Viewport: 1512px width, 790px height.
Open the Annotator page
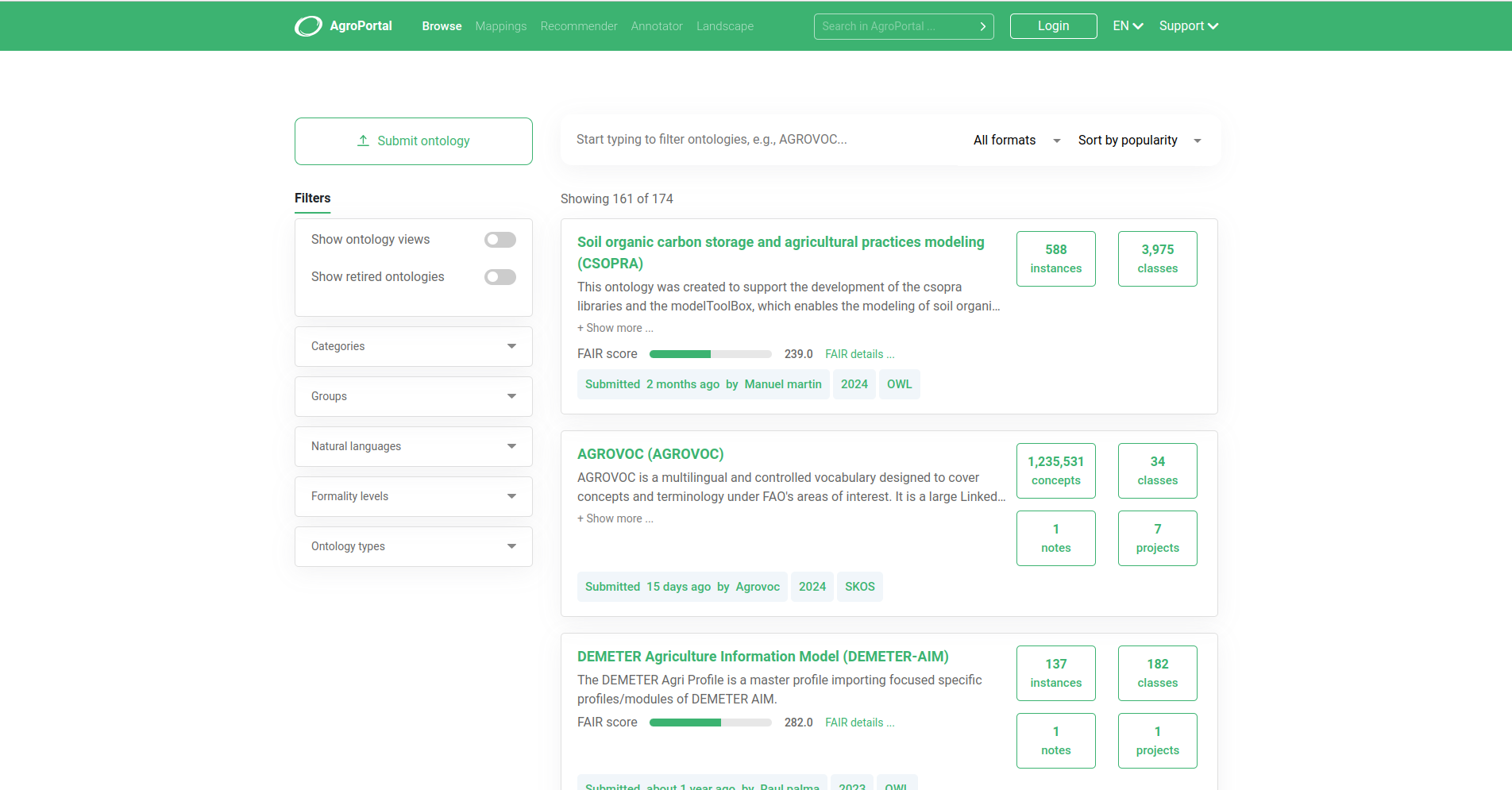[657, 26]
